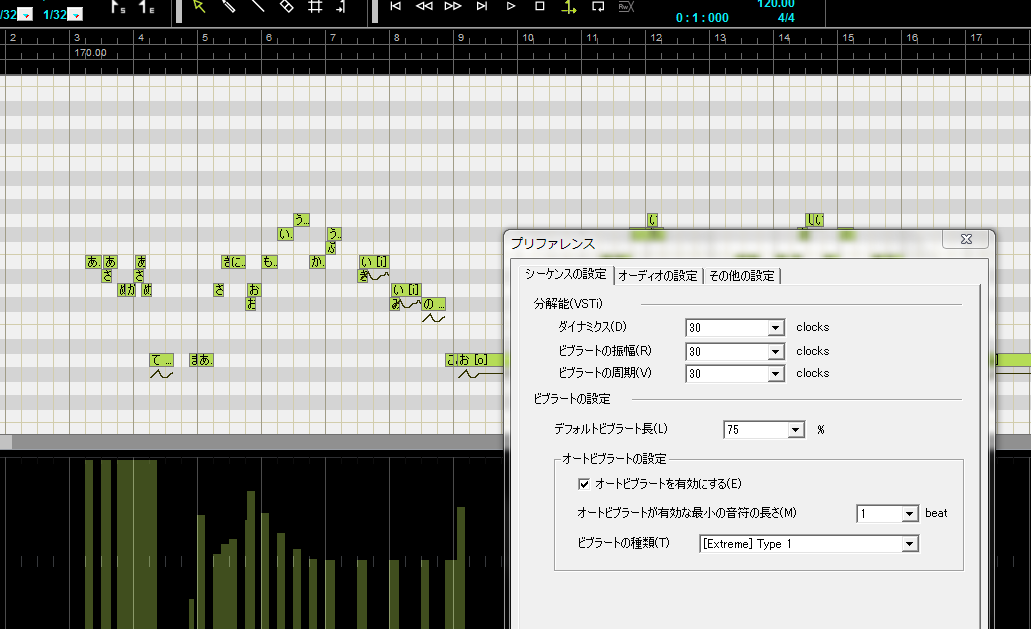Screen dimensions: 1031x629
Task: Click measure 5 on the ruler
Action: point(204,37)
